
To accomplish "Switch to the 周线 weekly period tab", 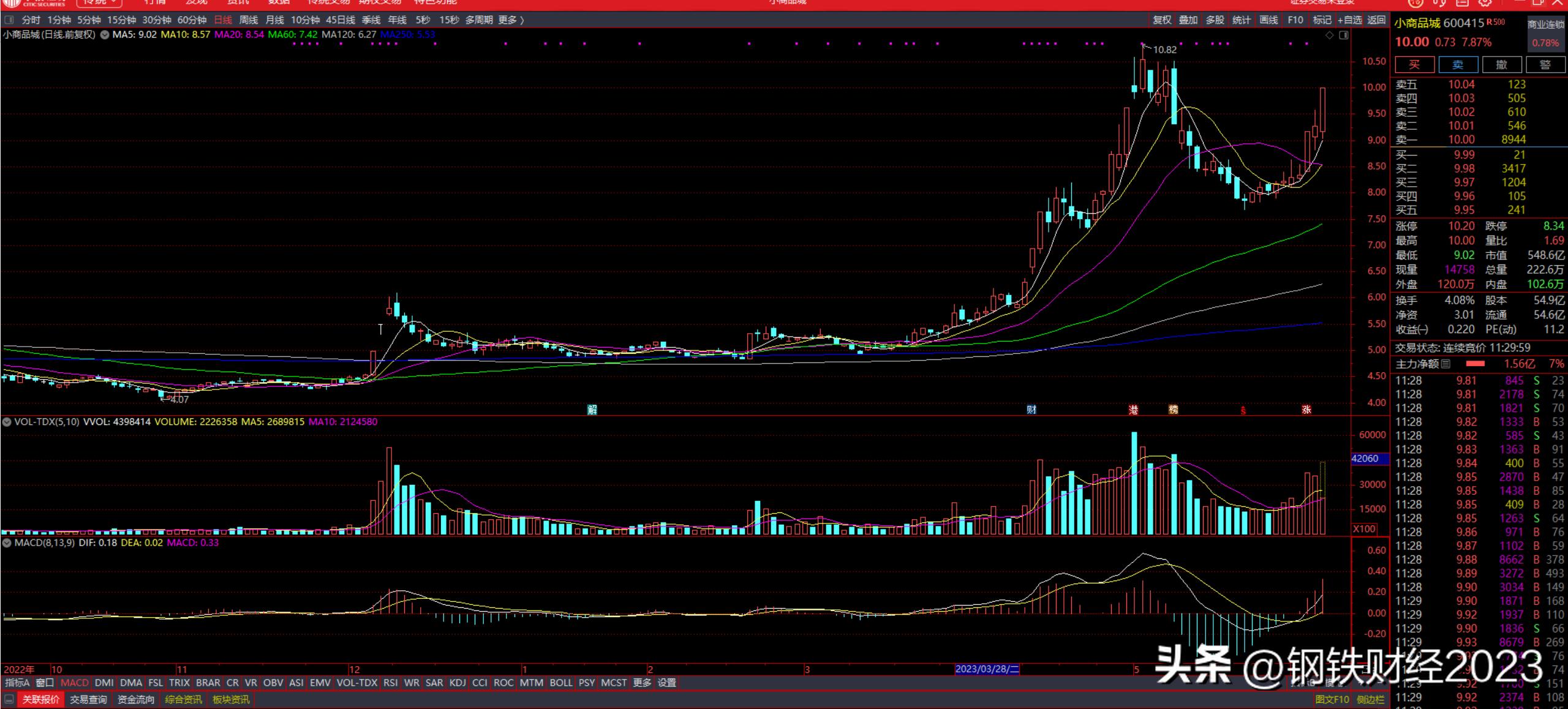I will click(249, 20).
